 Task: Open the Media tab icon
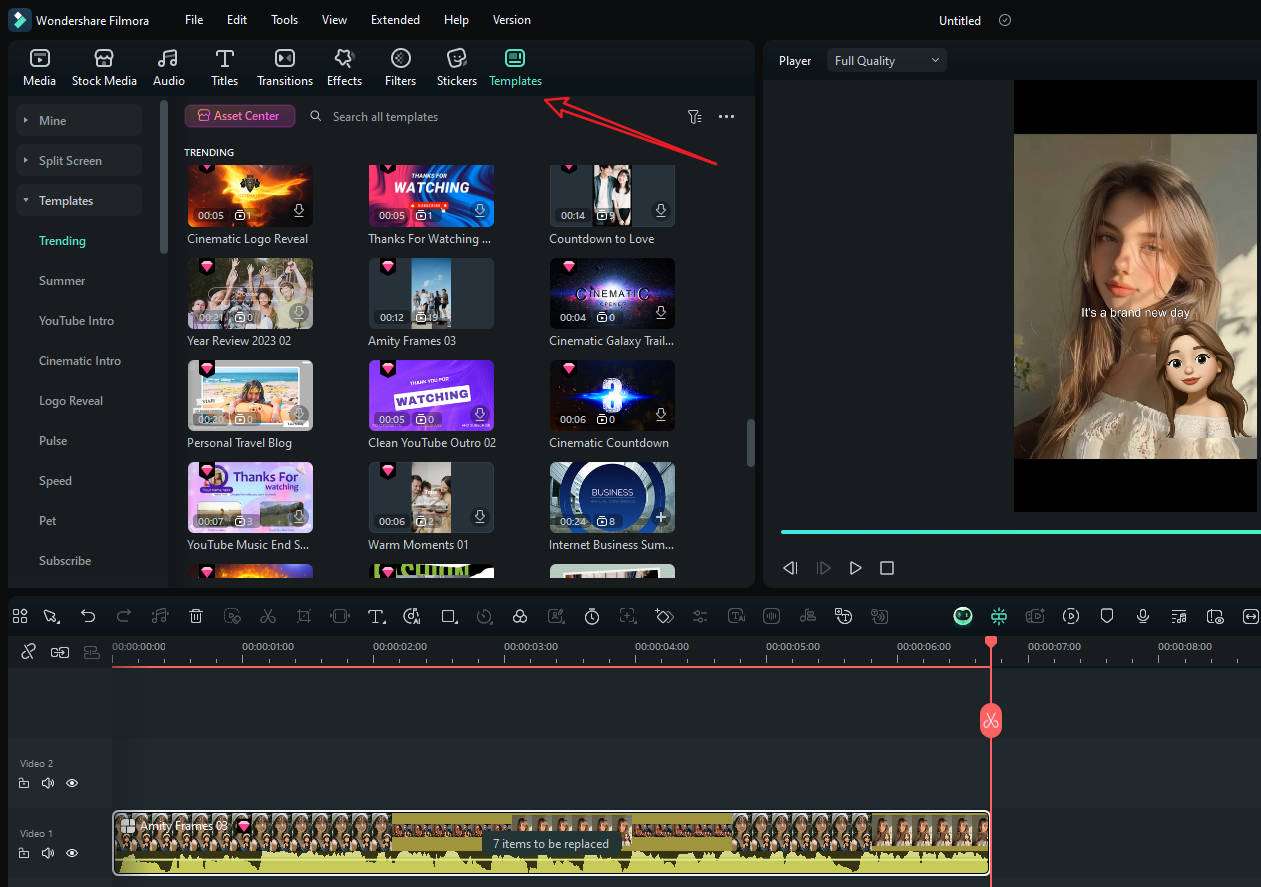39,58
